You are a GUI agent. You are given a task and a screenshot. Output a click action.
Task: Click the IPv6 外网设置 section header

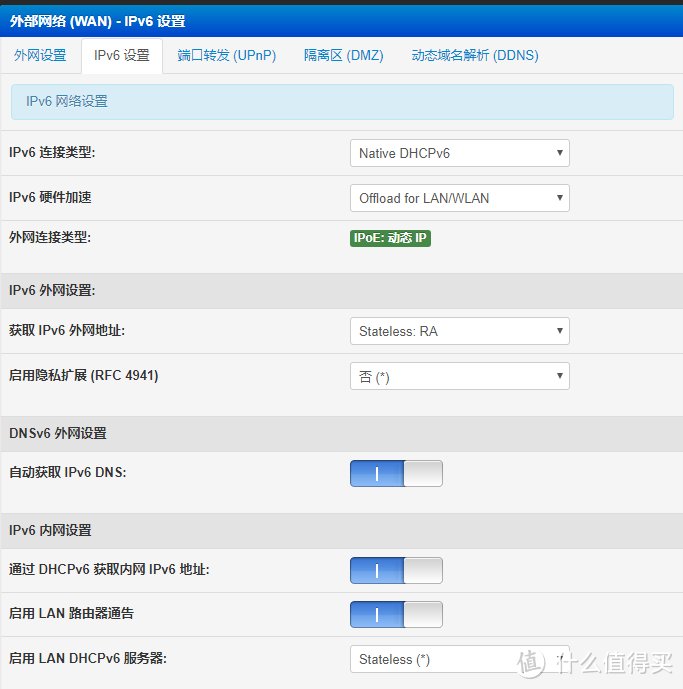(x=342, y=290)
